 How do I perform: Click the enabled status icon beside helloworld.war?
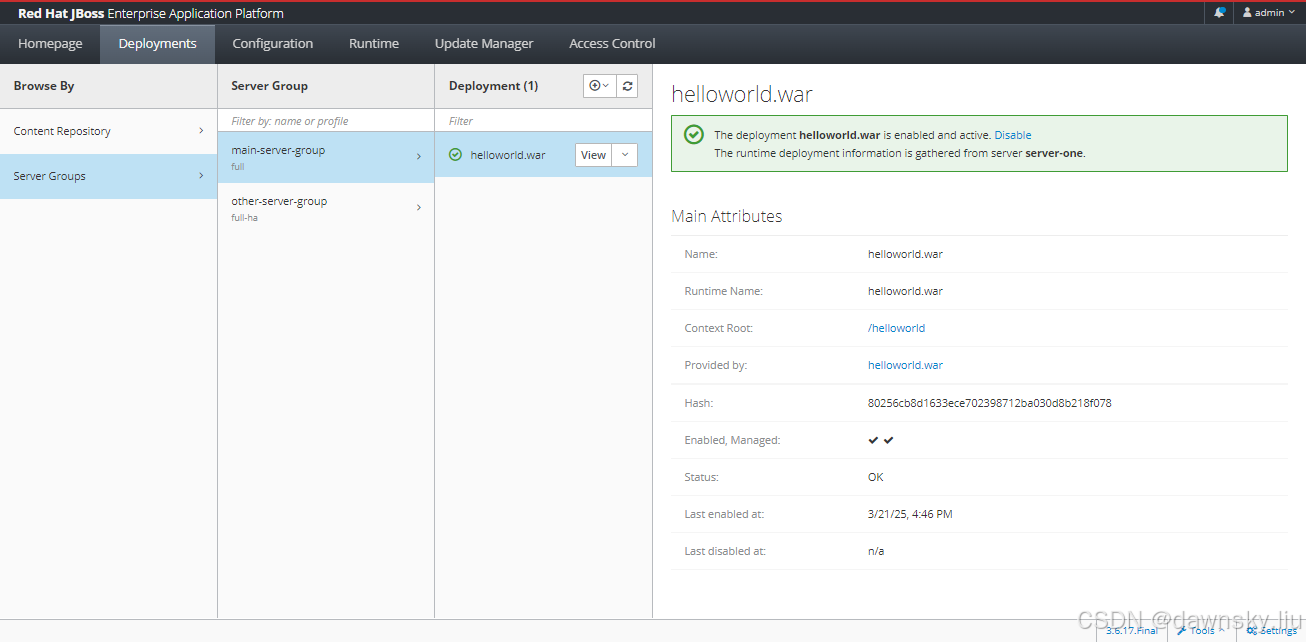[456, 155]
